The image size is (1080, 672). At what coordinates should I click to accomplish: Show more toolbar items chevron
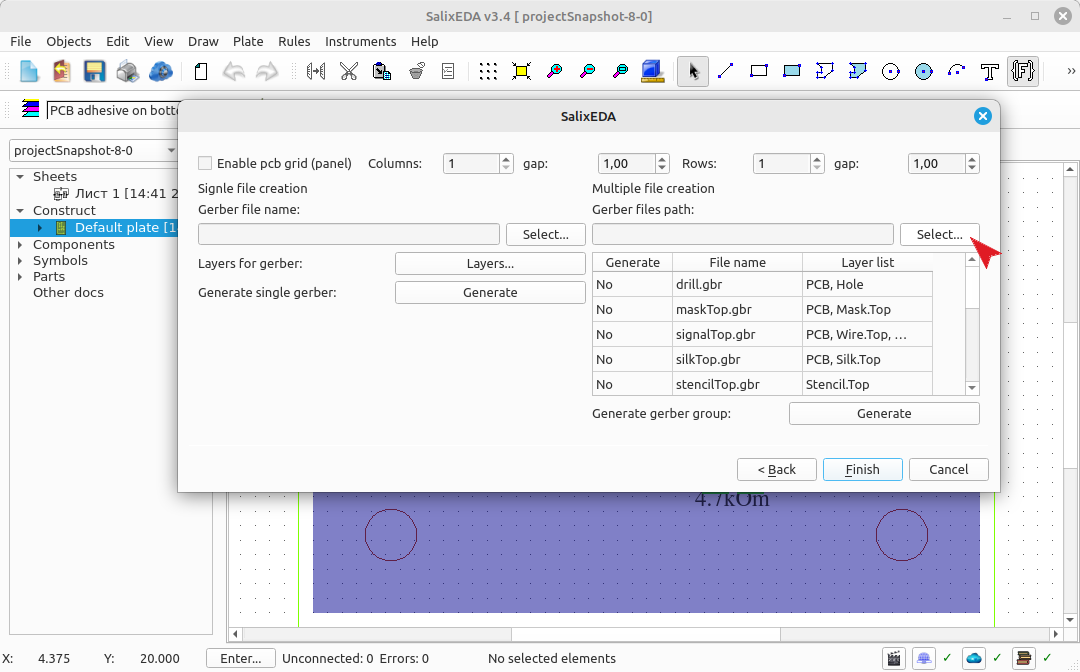(x=1071, y=71)
